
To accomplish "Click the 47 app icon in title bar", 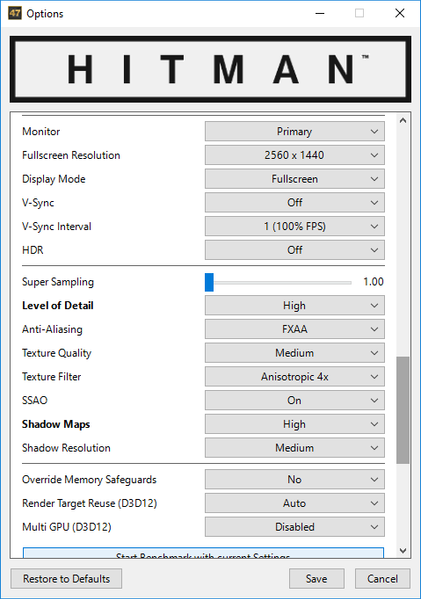I will [x=15, y=13].
